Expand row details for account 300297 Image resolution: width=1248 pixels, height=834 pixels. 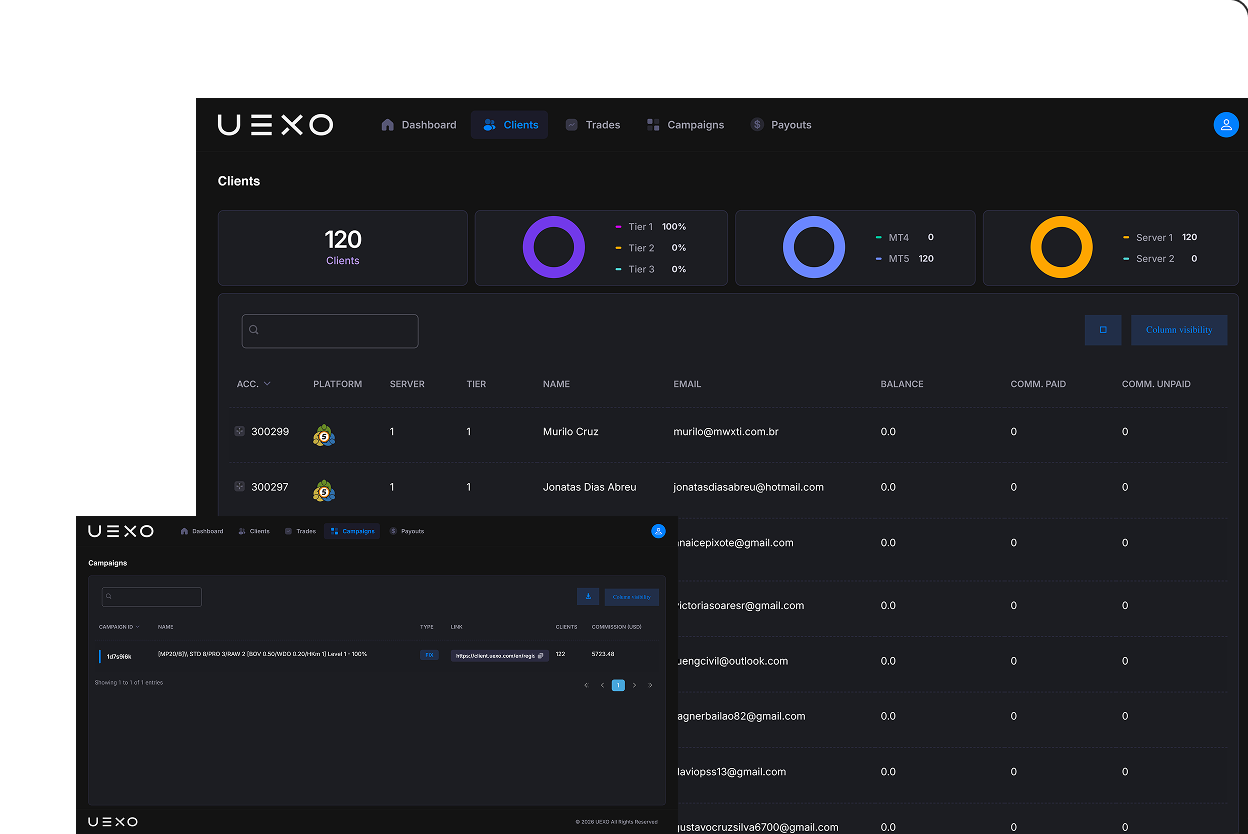point(240,487)
